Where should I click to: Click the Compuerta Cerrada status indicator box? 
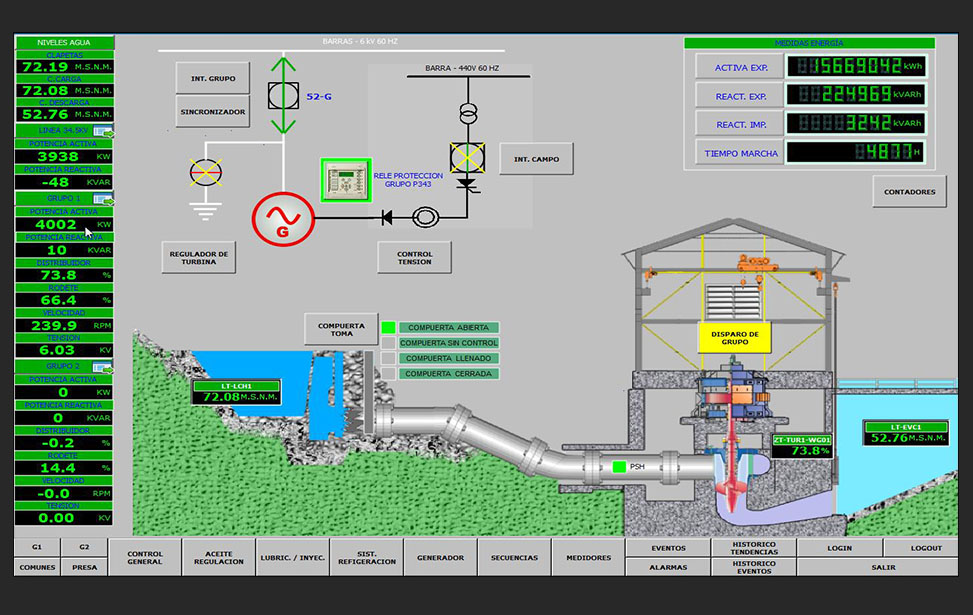click(x=388, y=373)
